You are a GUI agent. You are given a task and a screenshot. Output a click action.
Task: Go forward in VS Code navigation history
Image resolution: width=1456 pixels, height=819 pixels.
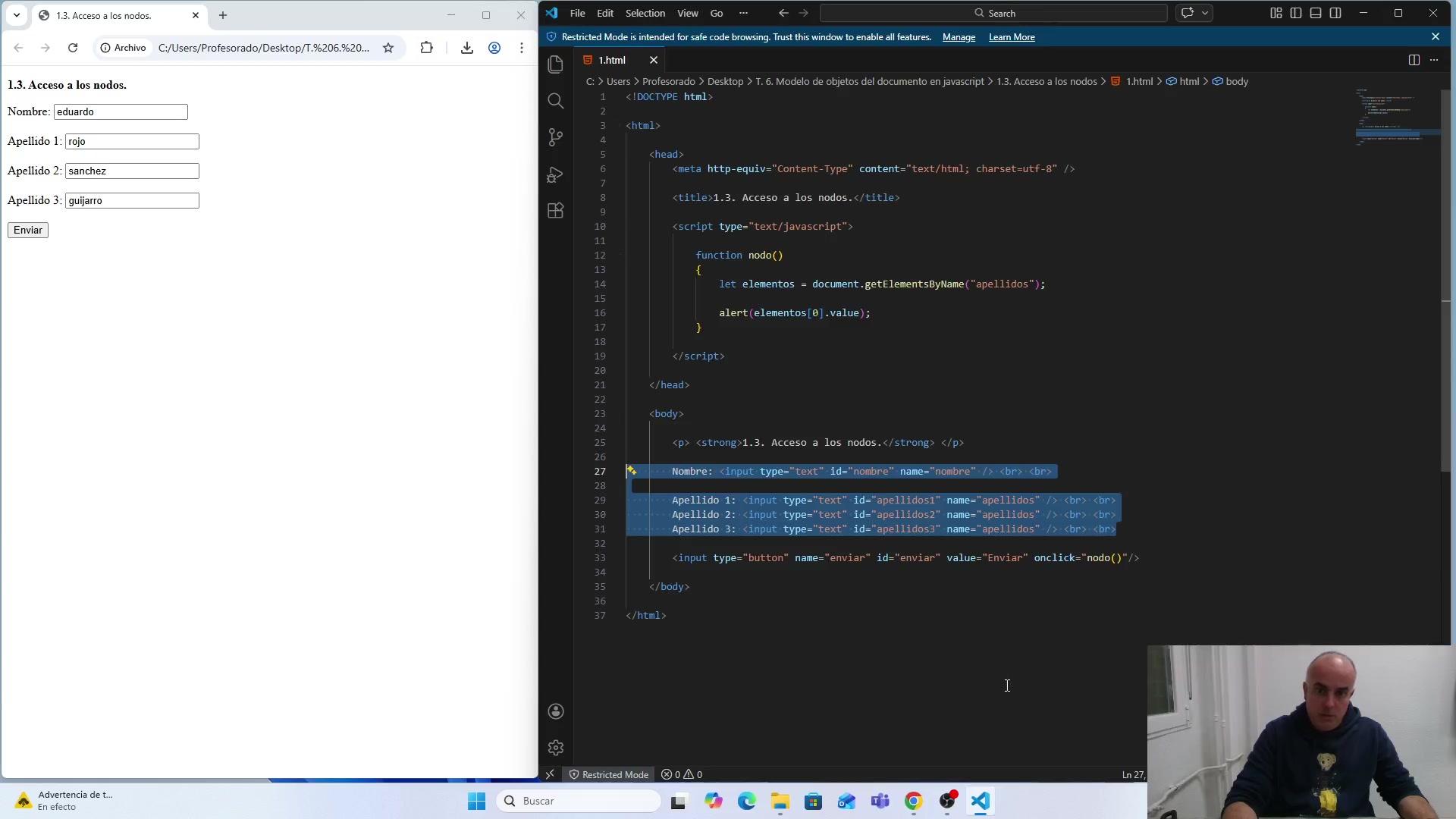coord(804,13)
